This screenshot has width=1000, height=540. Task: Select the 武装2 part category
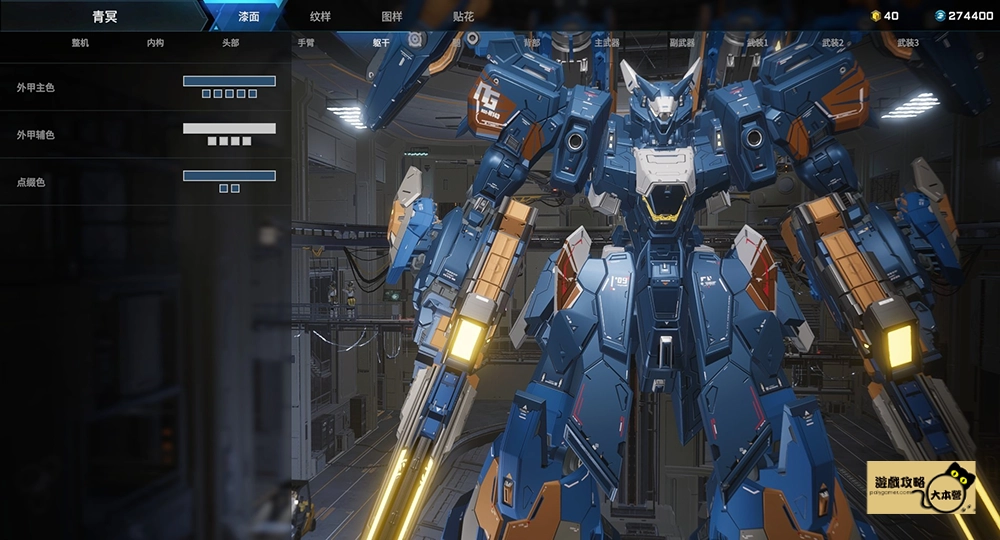pyautogui.click(x=833, y=43)
